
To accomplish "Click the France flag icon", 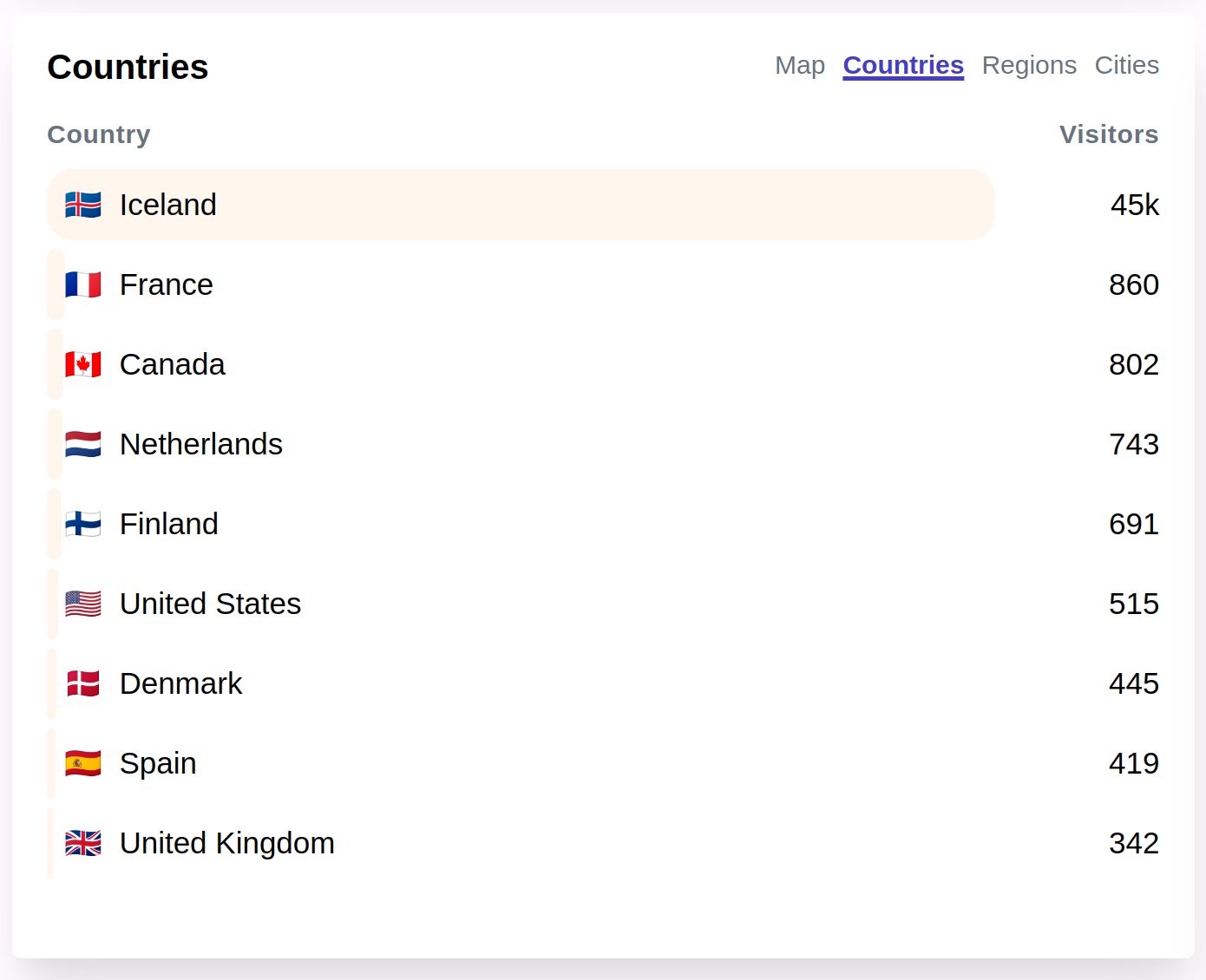I will [83, 284].
